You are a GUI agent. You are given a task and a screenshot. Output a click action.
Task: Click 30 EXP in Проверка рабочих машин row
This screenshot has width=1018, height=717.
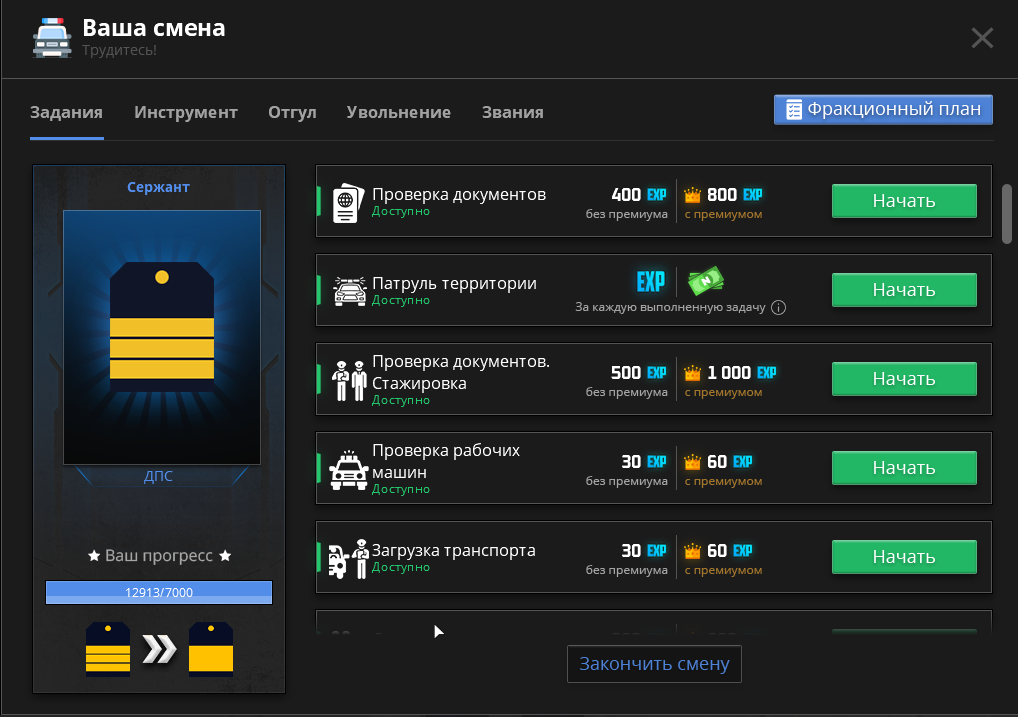644,462
